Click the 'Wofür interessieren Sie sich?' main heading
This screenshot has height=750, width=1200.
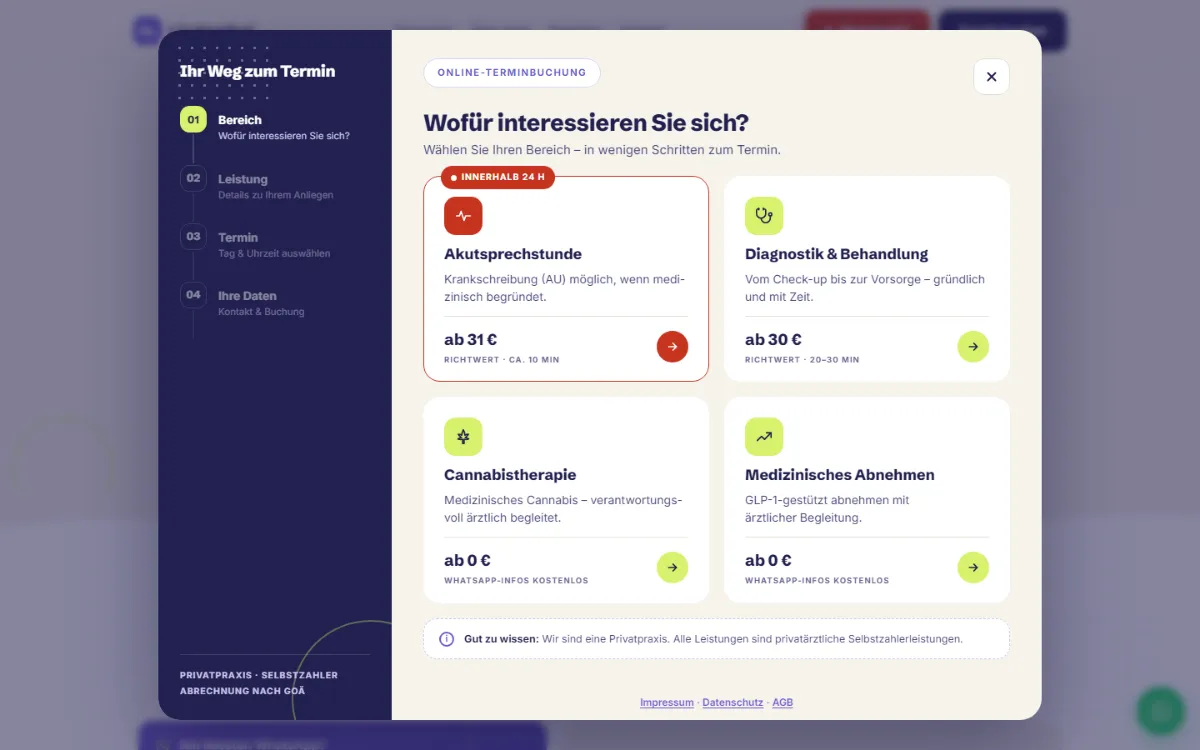coord(586,123)
